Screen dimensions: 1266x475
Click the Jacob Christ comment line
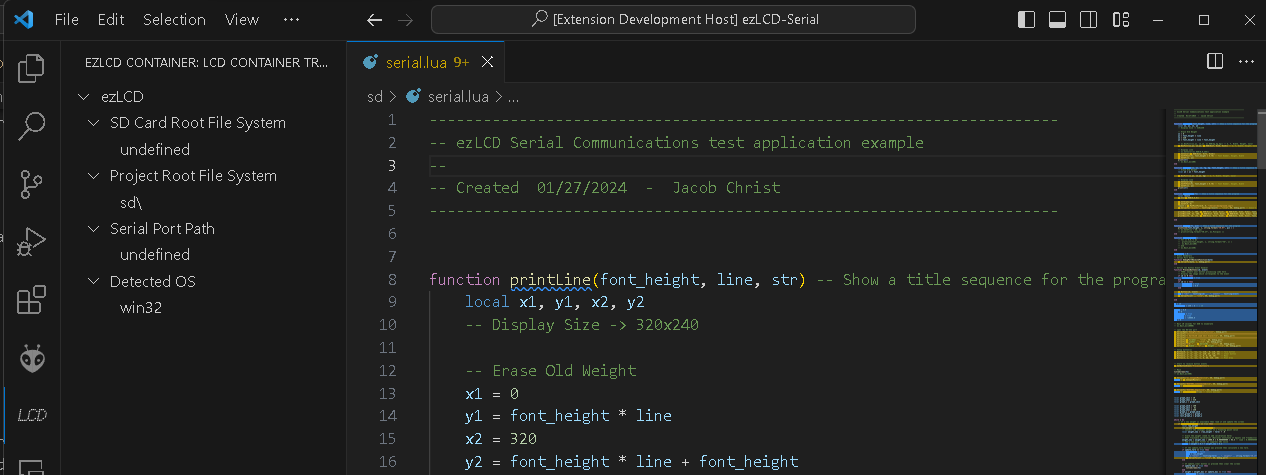pos(605,188)
